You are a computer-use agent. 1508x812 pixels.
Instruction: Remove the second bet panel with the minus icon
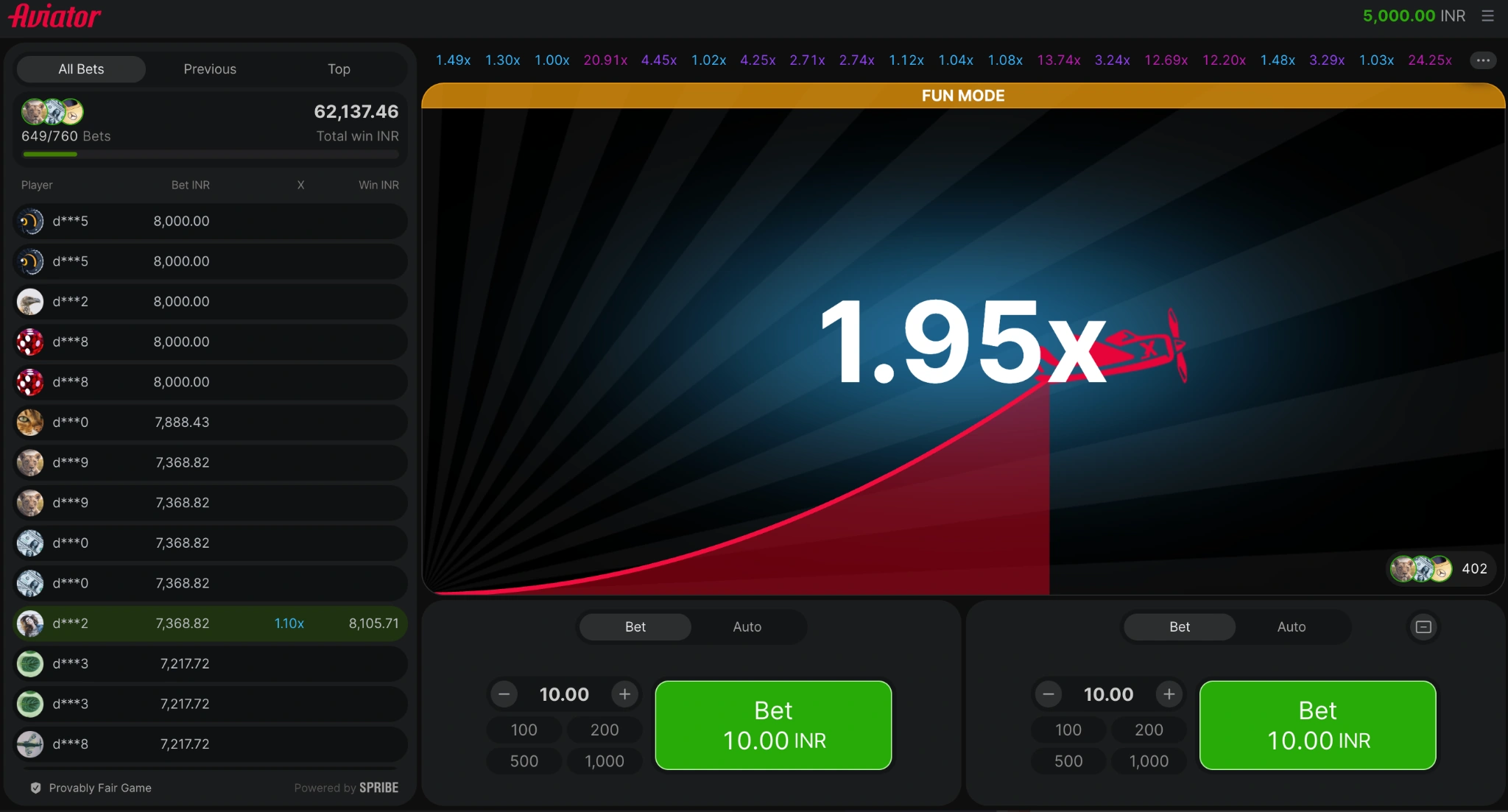(1423, 626)
